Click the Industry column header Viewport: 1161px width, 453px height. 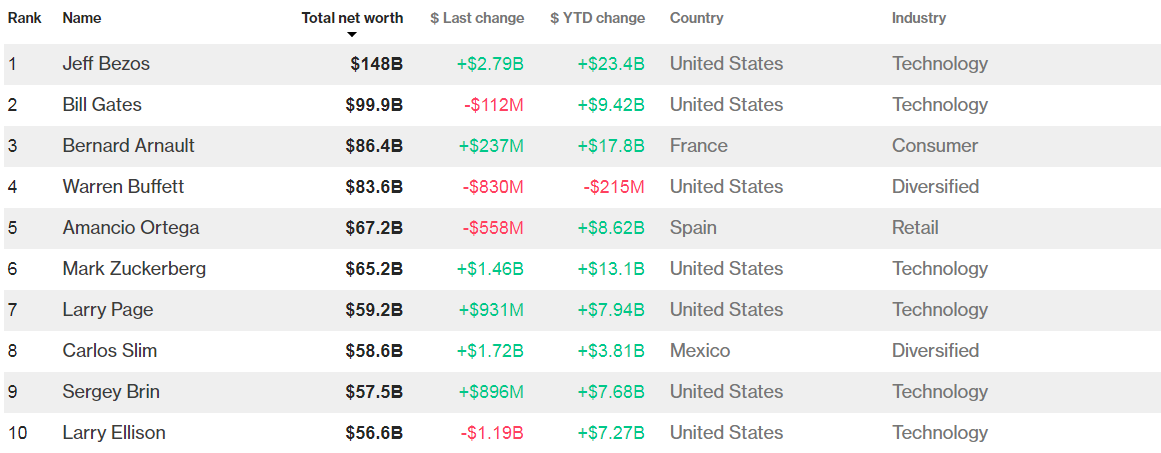918,18
